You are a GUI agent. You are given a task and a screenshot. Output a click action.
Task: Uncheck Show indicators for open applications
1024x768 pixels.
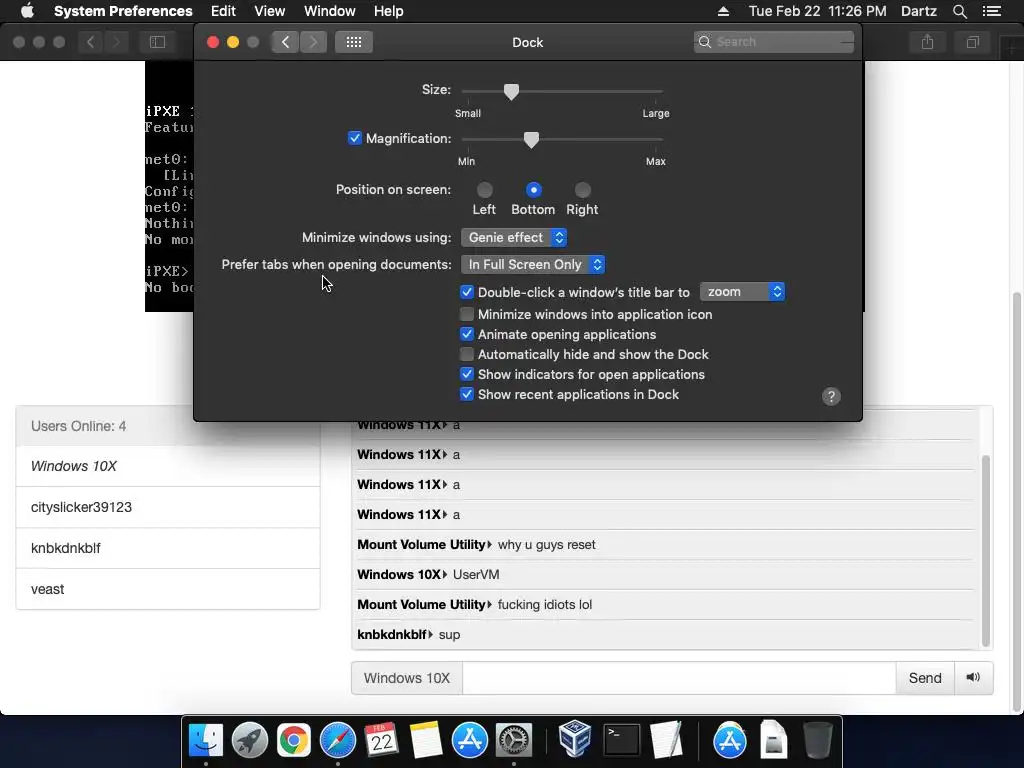467,374
